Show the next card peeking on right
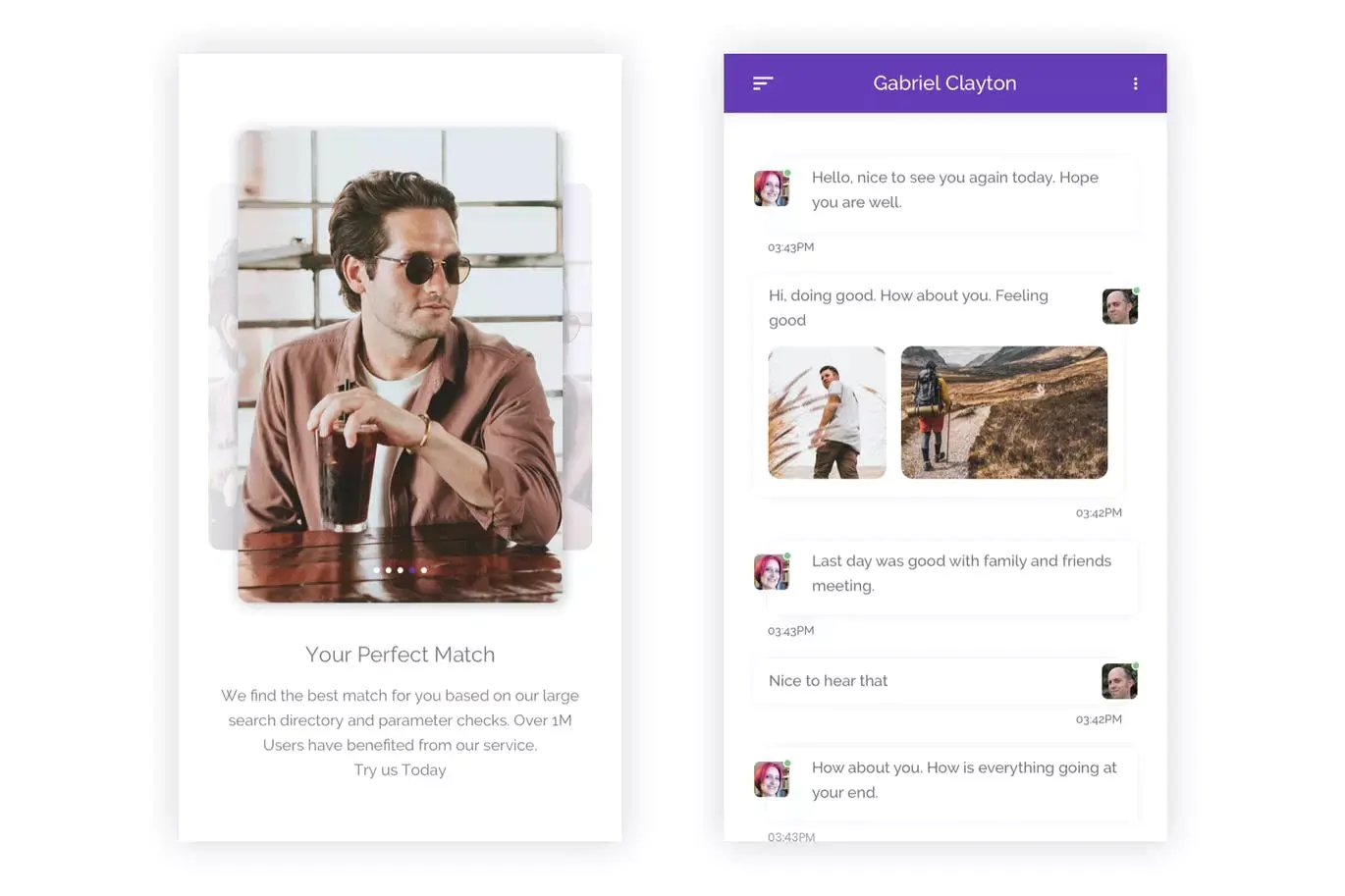This screenshot has width=1345, height=896. click(578, 366)
